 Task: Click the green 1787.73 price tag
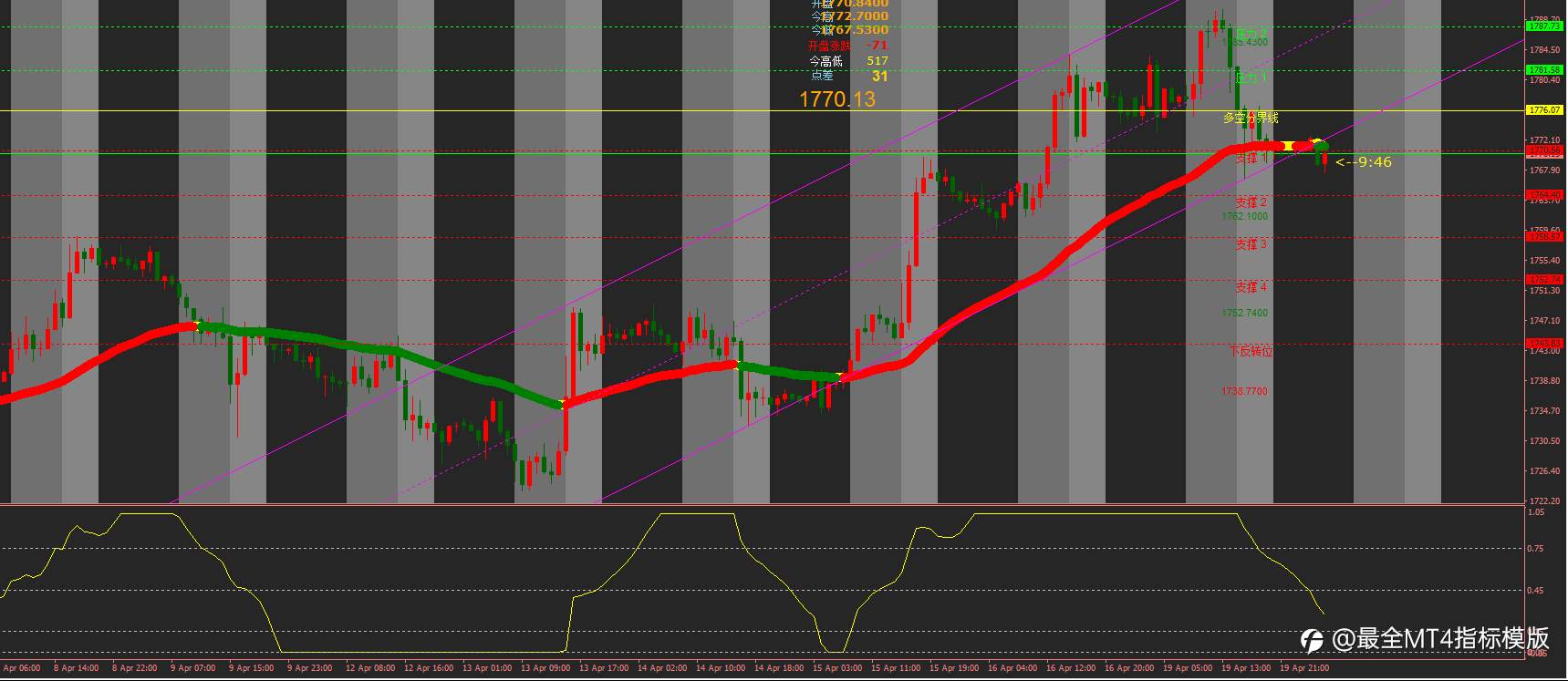pos(1544,26)
